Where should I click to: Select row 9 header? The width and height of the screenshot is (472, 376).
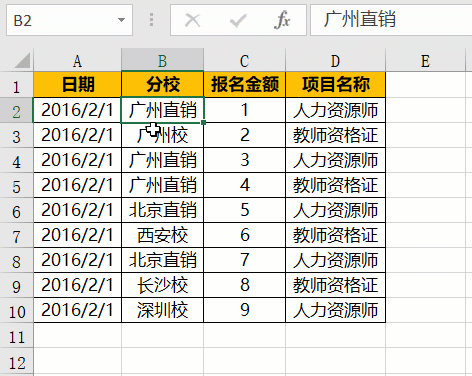[17, 285]
